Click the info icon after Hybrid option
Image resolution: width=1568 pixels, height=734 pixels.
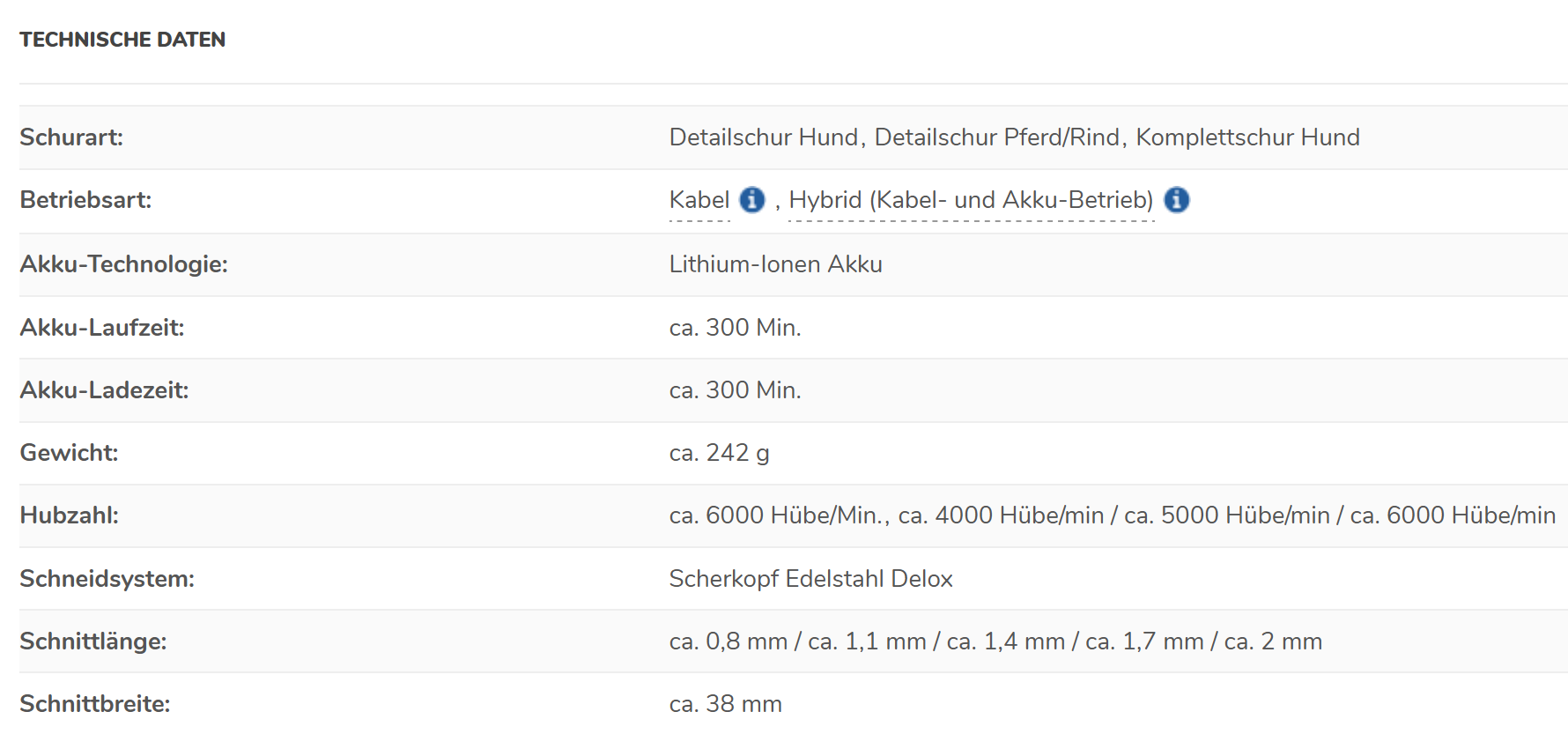[x=1176, y=200]
